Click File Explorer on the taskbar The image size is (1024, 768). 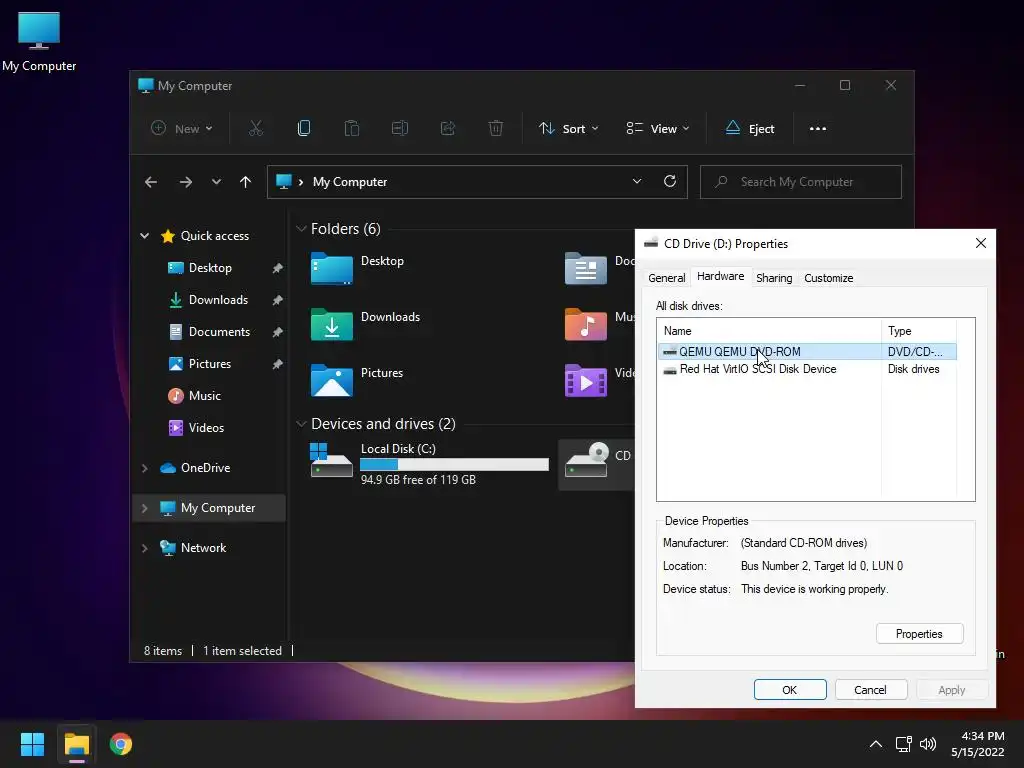coord(76,744)
